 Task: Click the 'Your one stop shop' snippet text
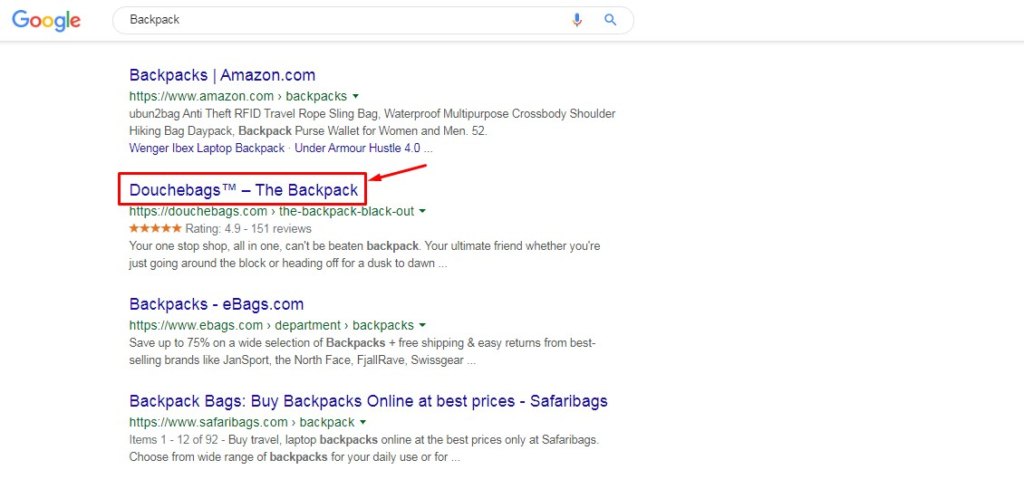364,255
